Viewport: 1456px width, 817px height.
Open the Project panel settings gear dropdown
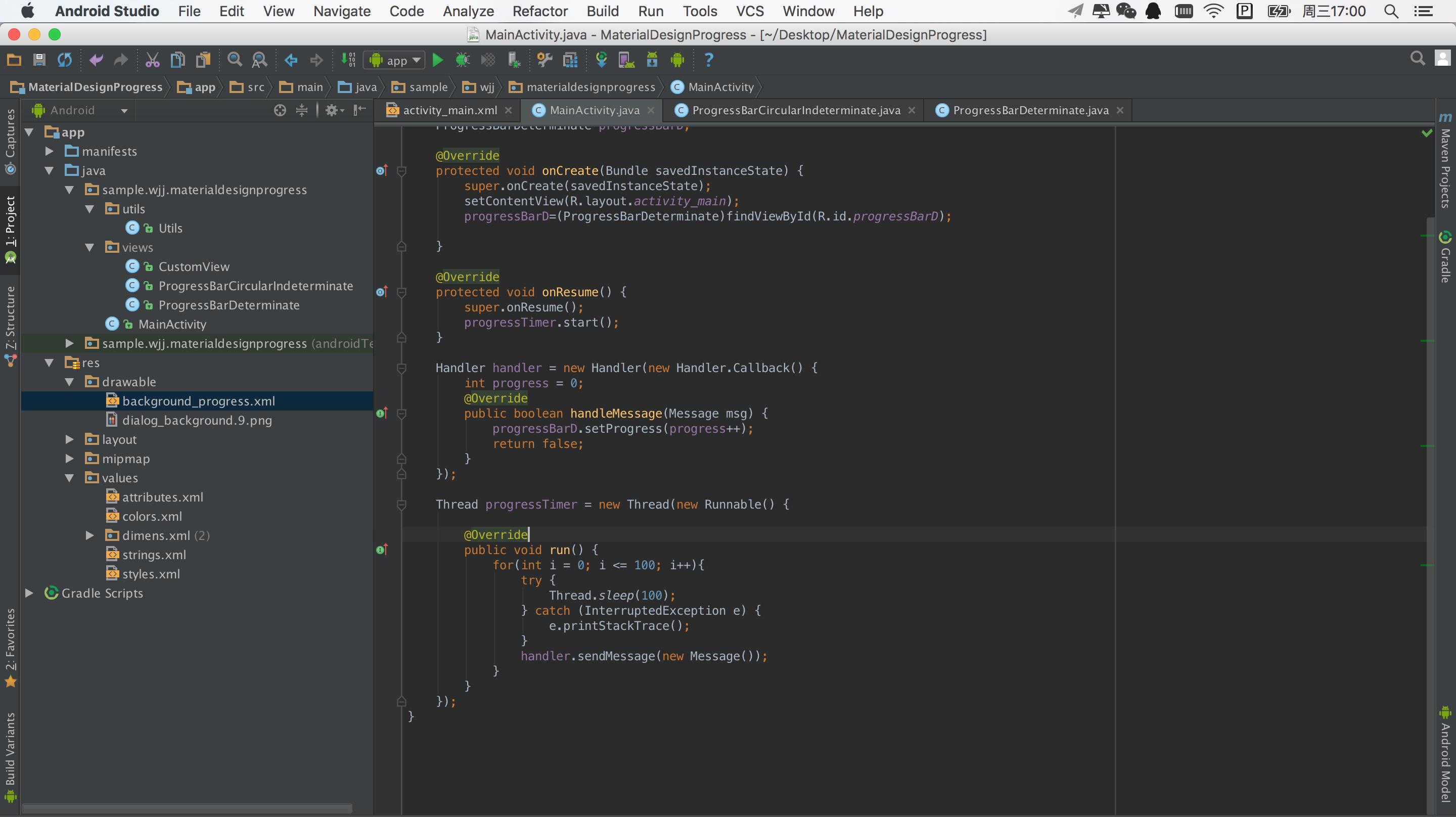pyautogui.click(x=335, y=110)
